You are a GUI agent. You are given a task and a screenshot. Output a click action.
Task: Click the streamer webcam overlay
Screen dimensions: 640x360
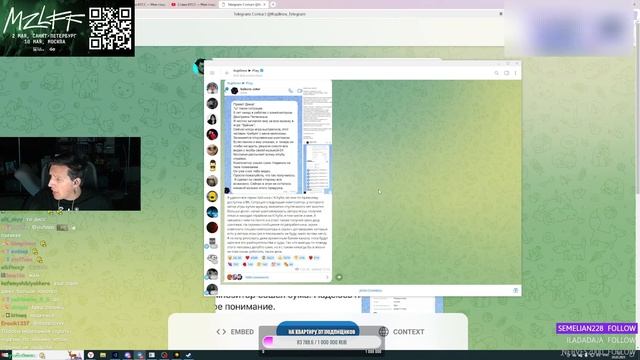point(70,174)
